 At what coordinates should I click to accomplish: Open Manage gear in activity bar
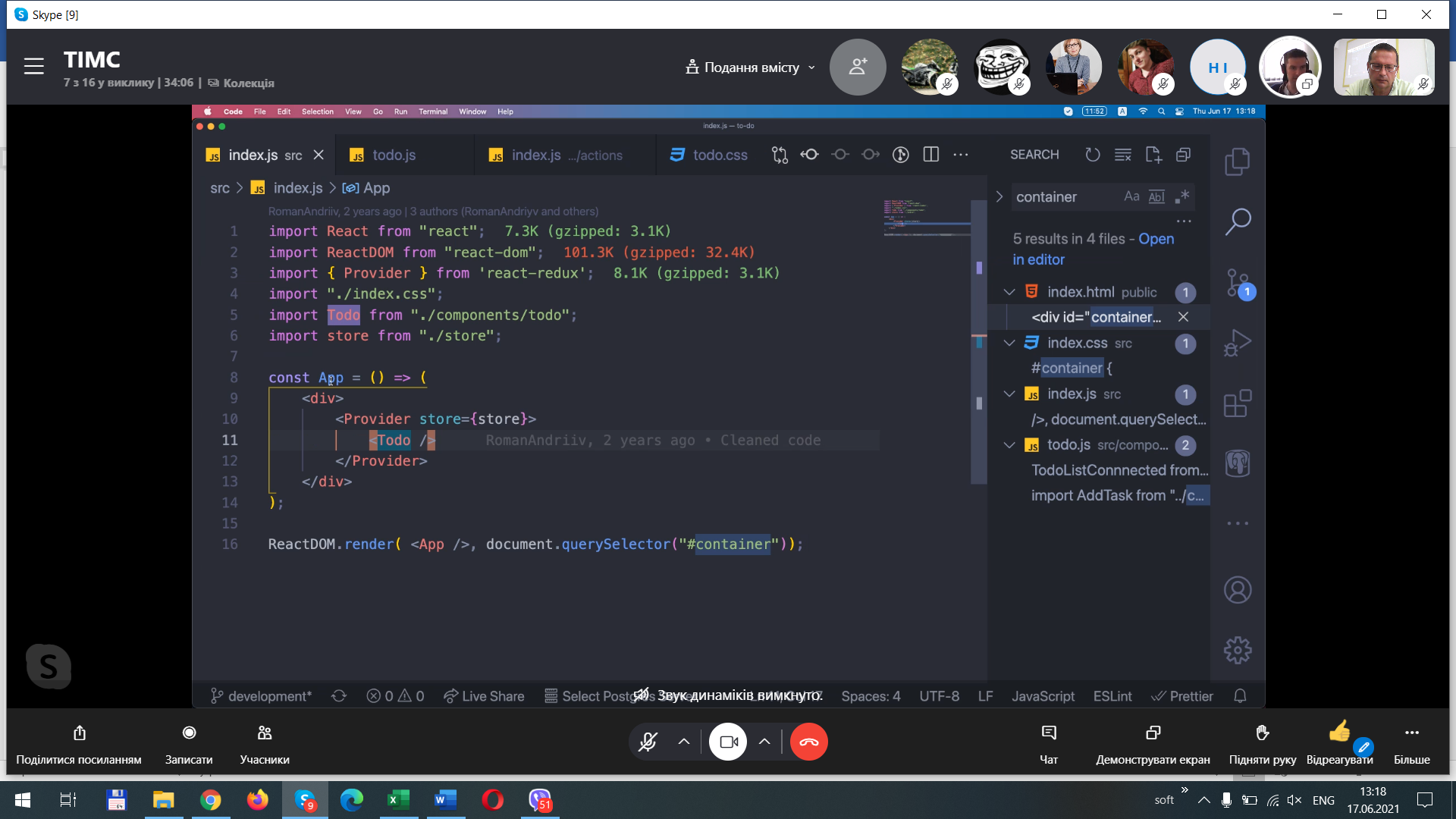[1238, 650]
